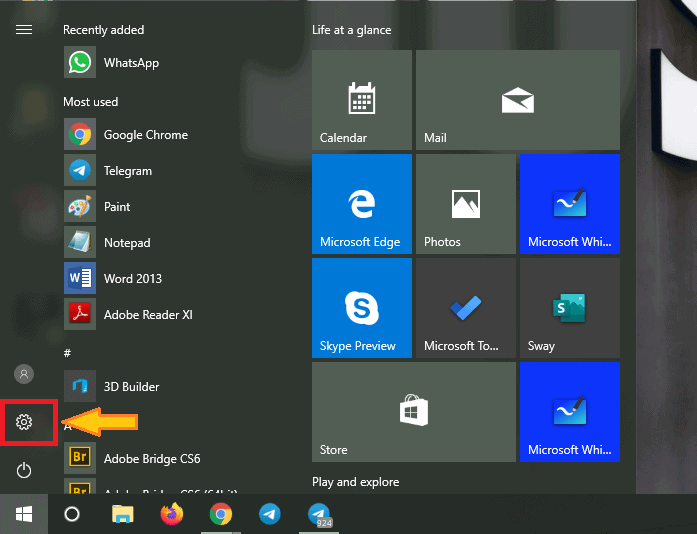Expand the Start menu hamburger button
This screenshot has width=697, height=534.
(x=24, y=30)
